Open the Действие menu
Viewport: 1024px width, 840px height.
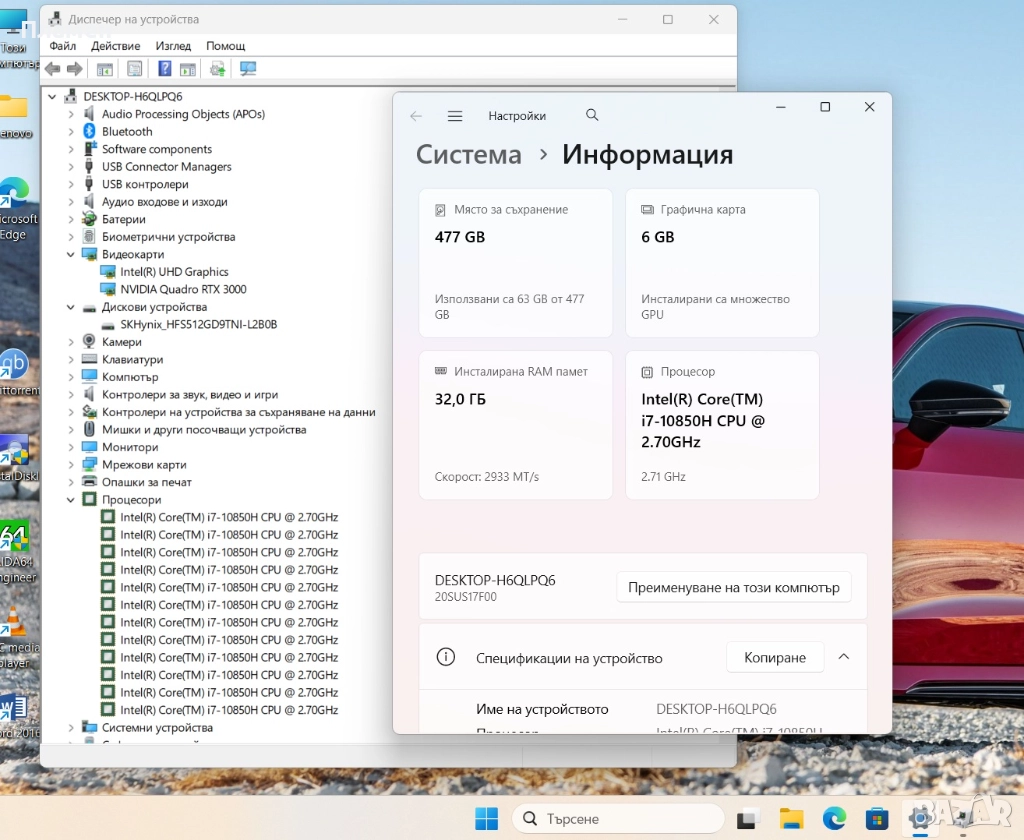pos(115,46)
